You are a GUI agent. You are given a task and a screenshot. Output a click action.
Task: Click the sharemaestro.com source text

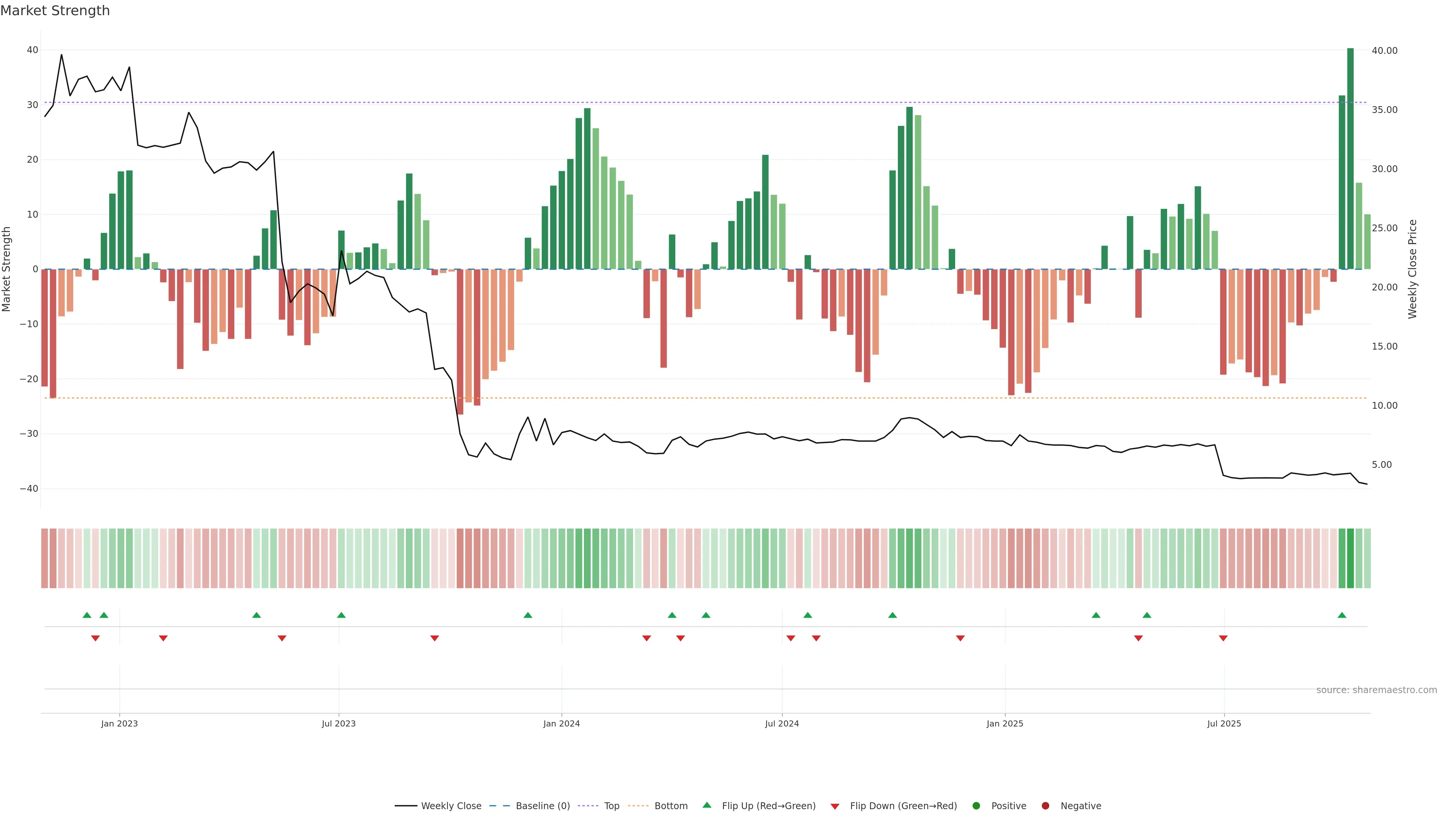click(x=1376, y=690)
